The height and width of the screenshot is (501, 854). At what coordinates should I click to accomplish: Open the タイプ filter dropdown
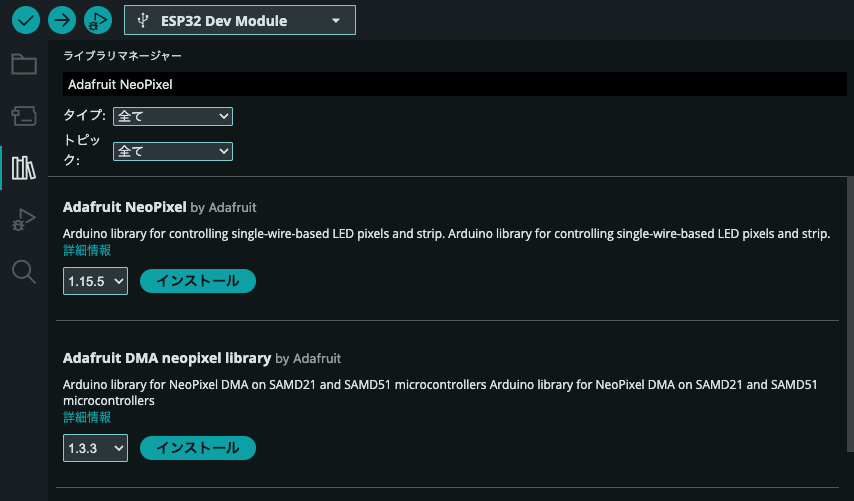tap(173, 116)
